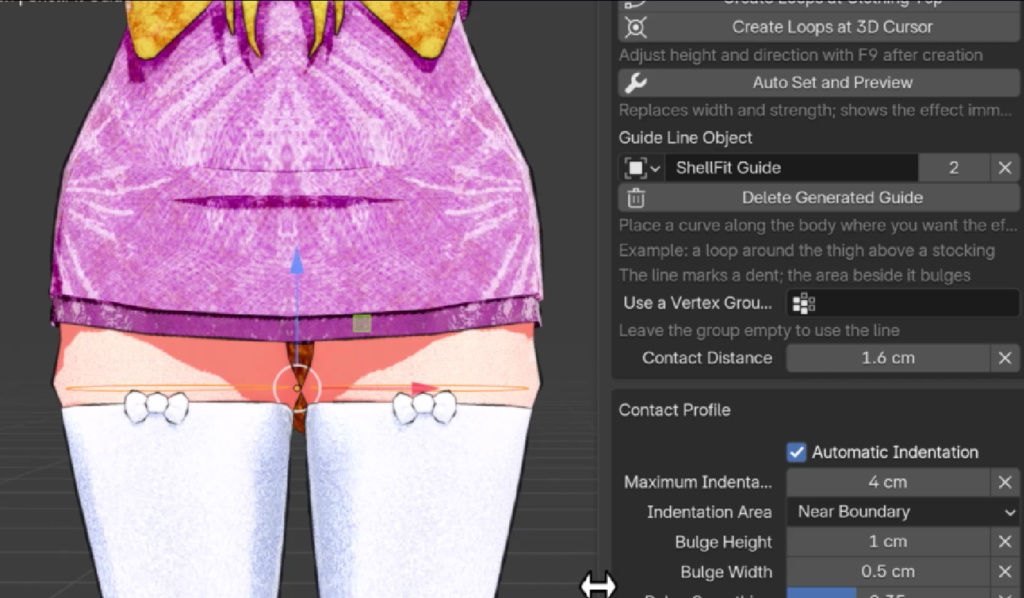Image resolution: width=1024 pixels, height=598 pixels.
Task: Click the Bulge Width 0.5 cm field
Action: (x=888, y=572)
